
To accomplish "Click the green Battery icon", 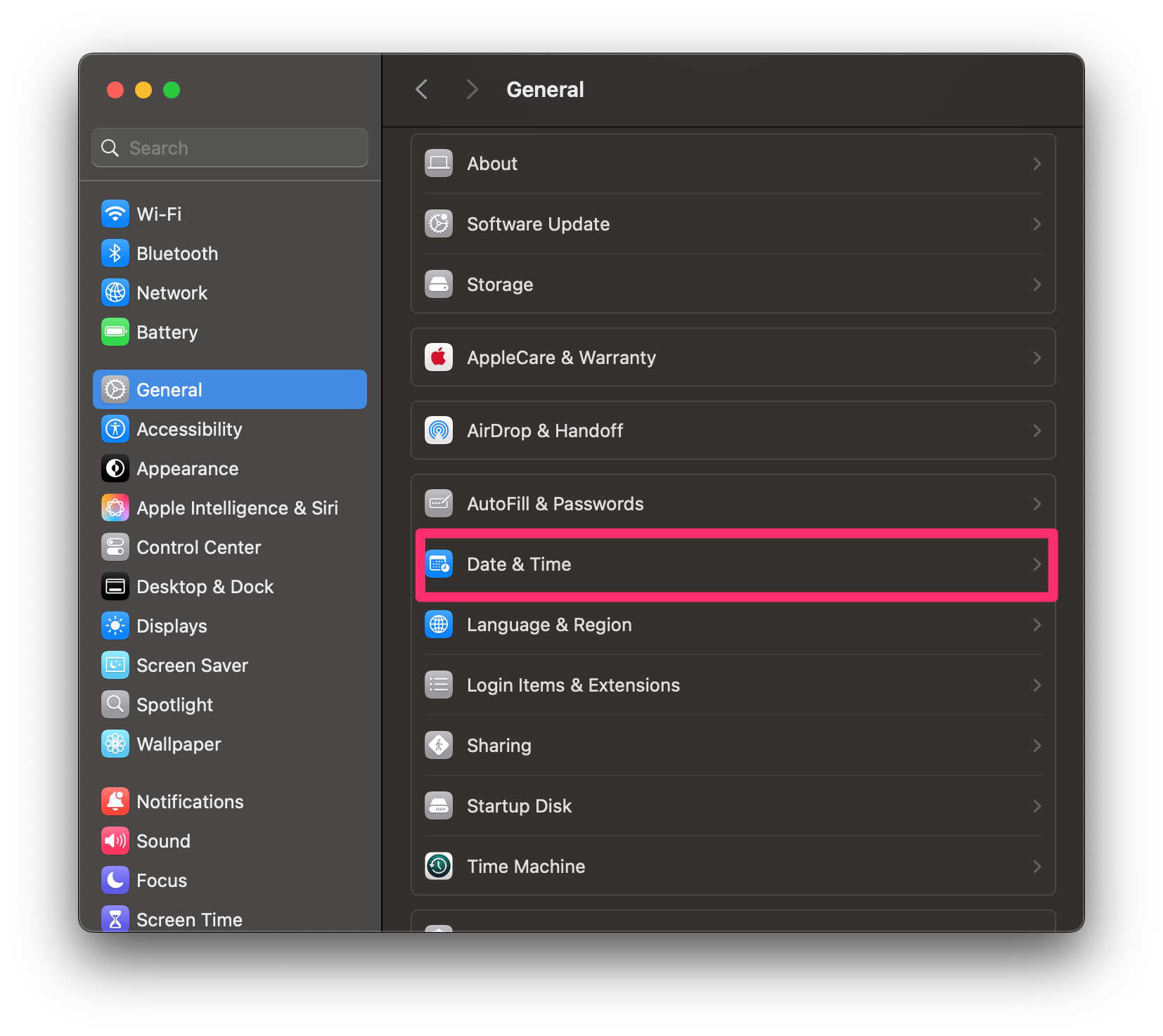I will click(115, 332).
